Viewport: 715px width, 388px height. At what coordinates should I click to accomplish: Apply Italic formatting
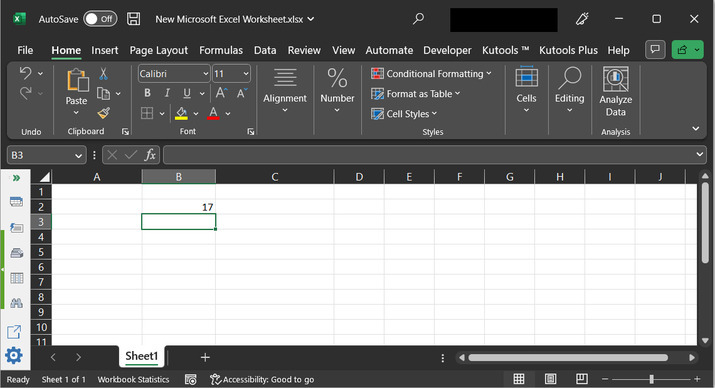click(167, 93)
